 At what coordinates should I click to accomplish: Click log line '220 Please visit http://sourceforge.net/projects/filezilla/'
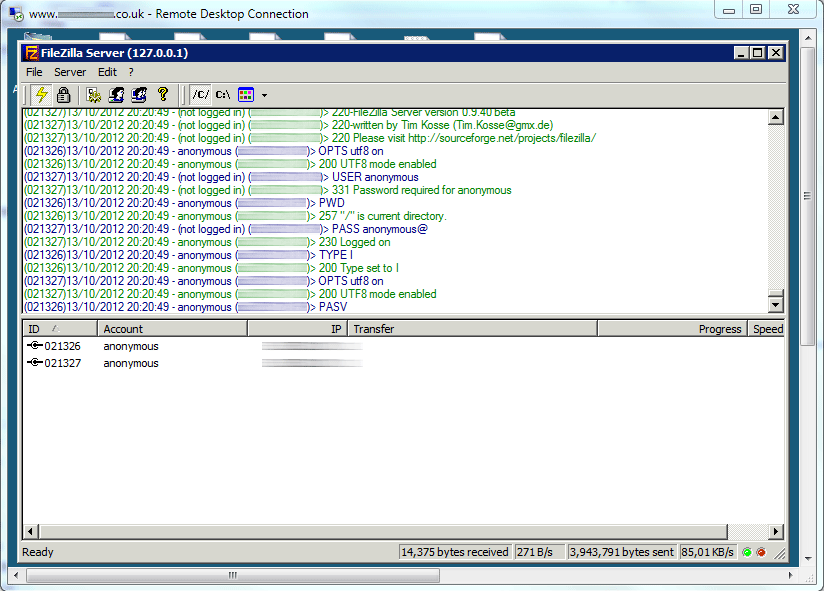coord(310,138)
